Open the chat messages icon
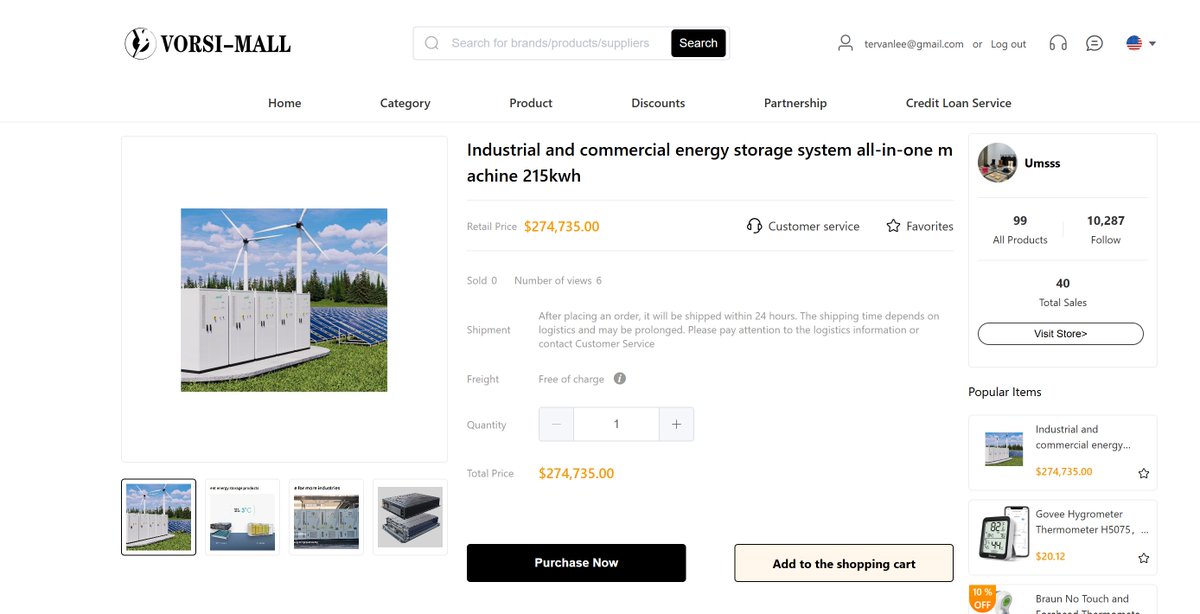Image resolution: width=1200 pixels, height=614 pixels. 1095,43
